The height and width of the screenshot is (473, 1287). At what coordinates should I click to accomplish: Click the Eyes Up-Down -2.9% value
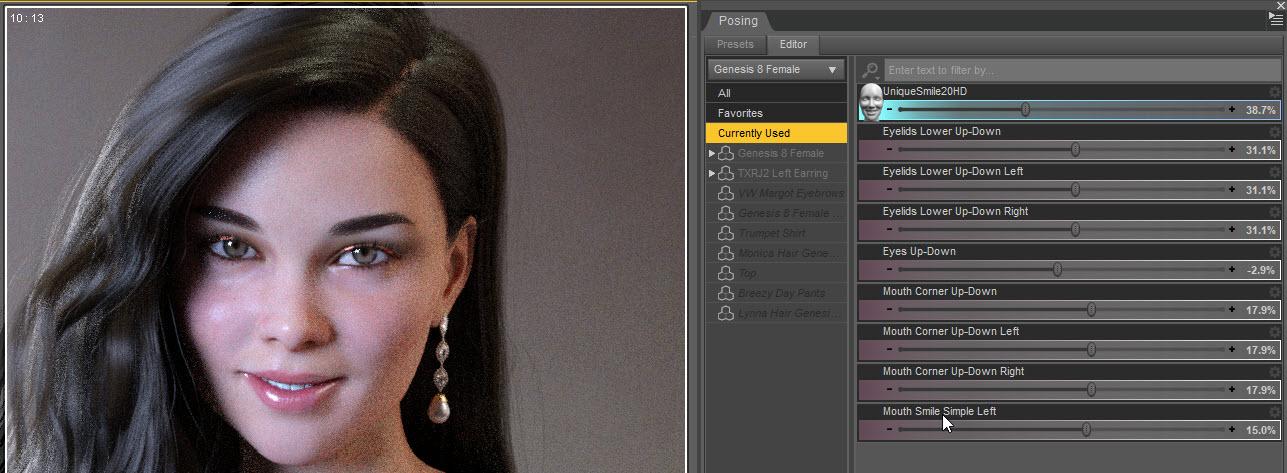[x=1262, y=270]
